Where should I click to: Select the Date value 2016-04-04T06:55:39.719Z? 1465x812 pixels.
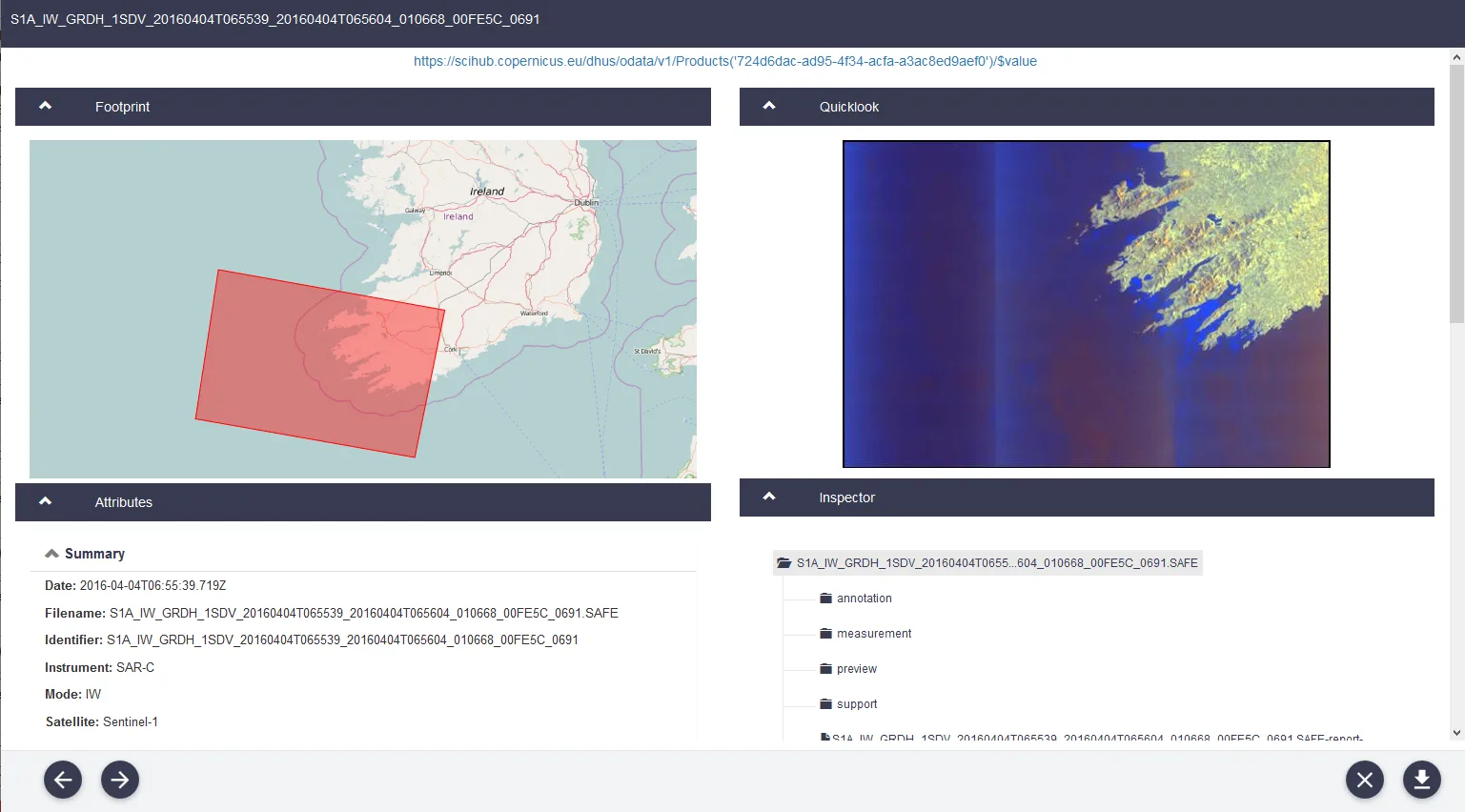(x=153, y=586)
